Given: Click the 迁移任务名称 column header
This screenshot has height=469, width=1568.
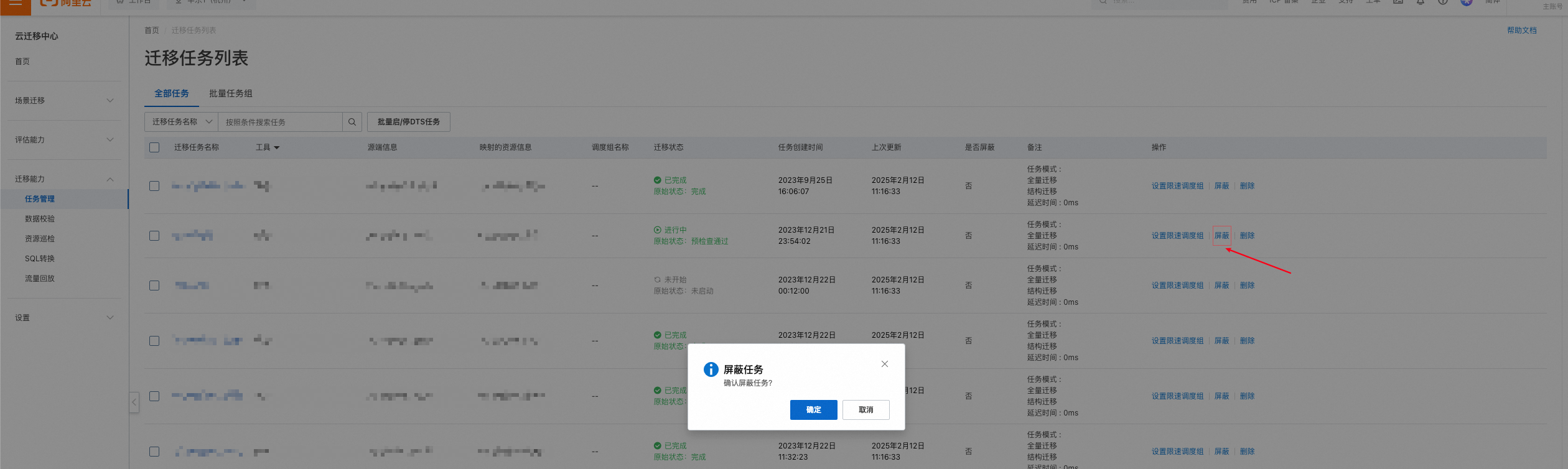Looking at the screenshot, I should coord(197,147).
